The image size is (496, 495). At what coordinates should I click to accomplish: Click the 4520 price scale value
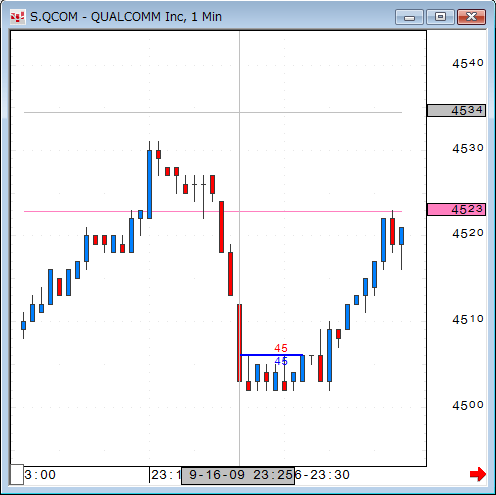pyautogui.click(x=468, y=233)
